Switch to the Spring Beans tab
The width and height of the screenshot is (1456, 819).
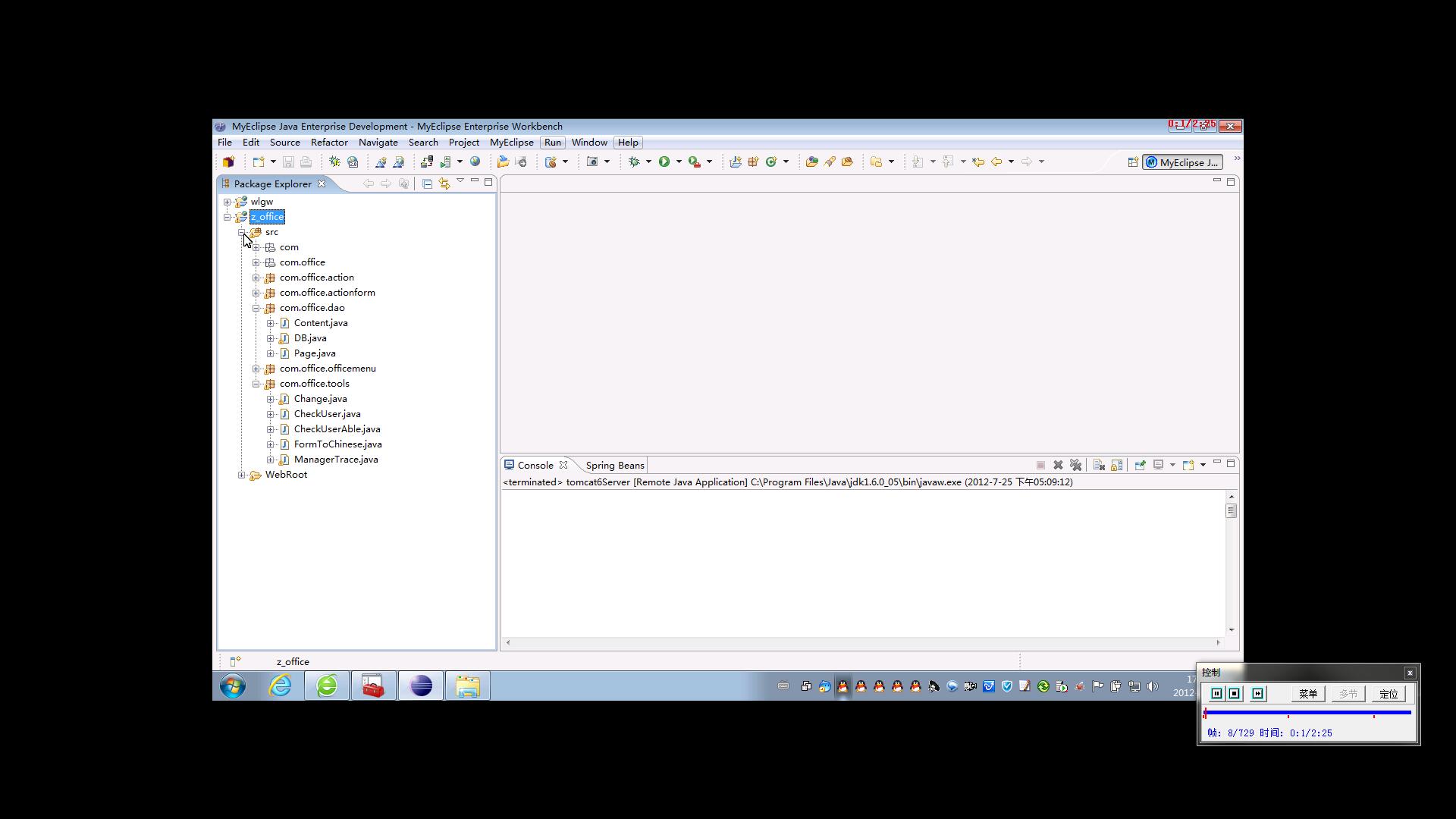click(x=615, y=466)
